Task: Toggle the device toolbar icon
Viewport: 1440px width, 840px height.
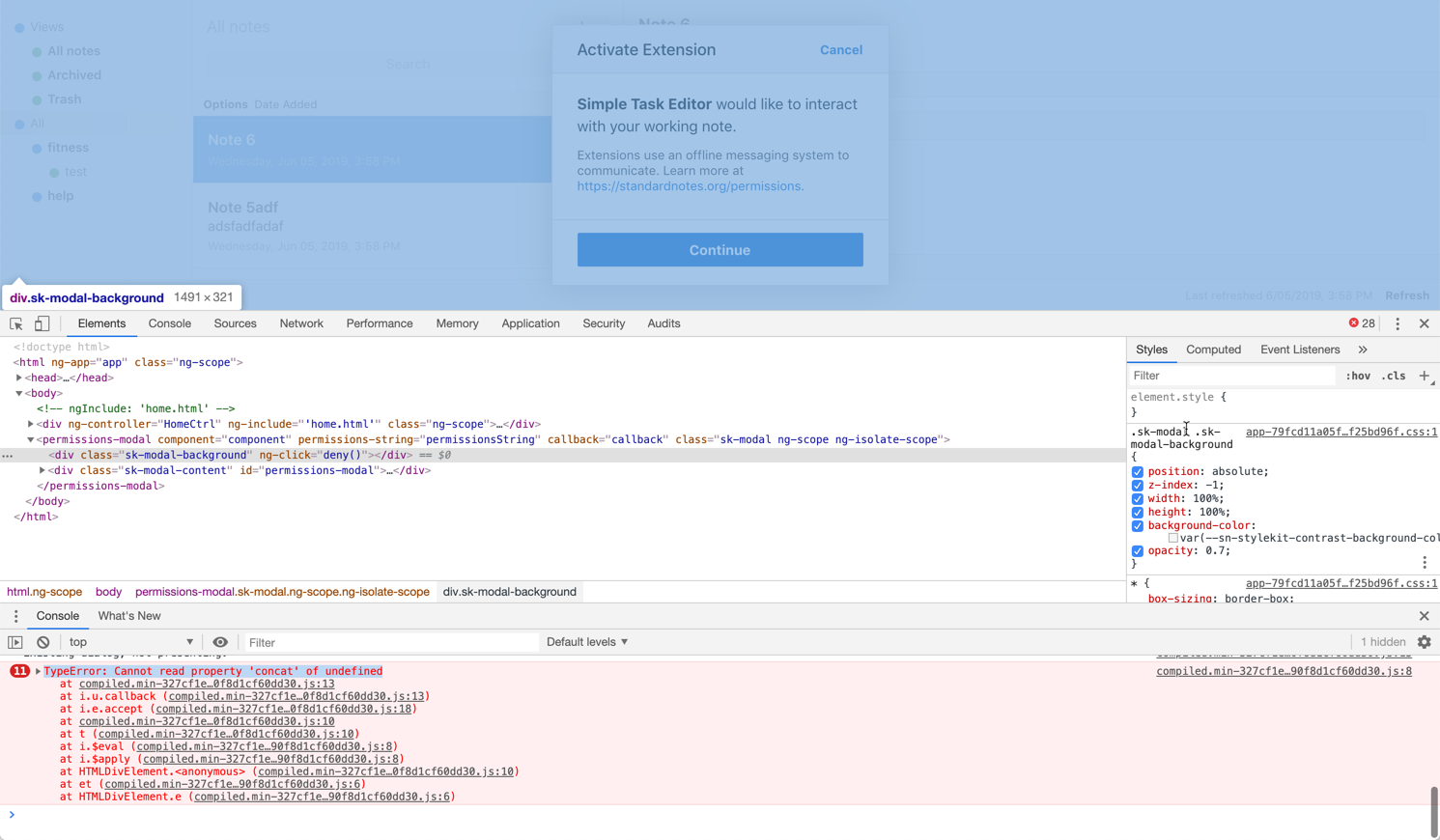Action: 42,324
